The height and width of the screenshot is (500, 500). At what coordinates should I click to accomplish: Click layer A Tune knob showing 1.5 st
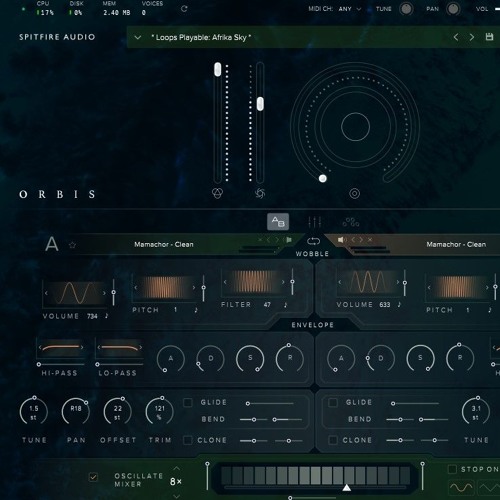34,412
